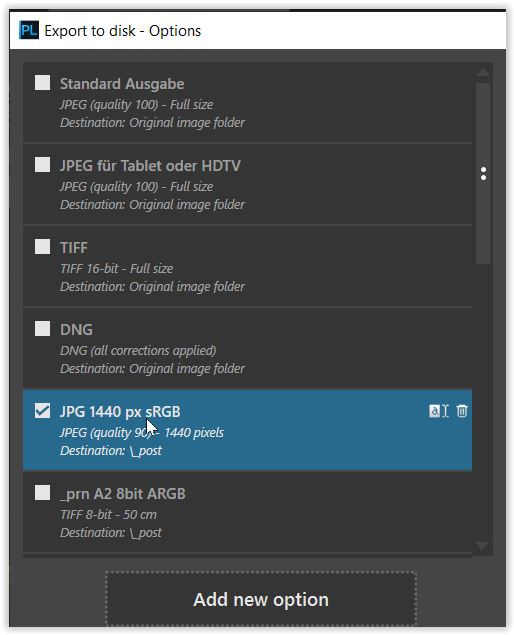Open the three-dot panel handle on right edge
514x635 pixels.
click(483, 174)
